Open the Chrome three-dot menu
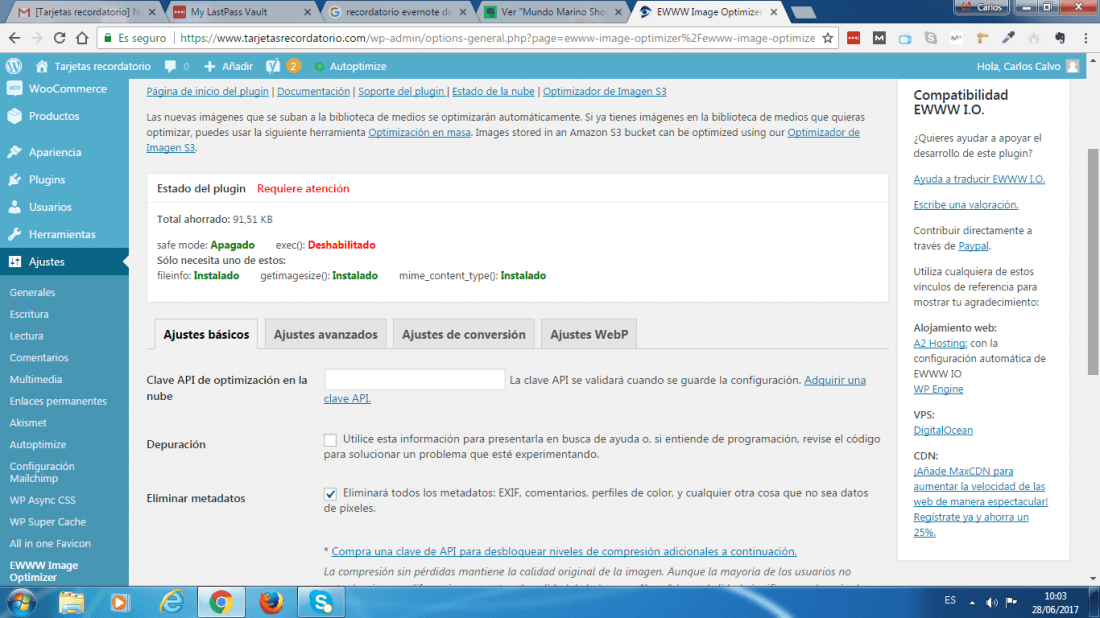Viewport: 1100px width, 618px height. click(1085, 38)
